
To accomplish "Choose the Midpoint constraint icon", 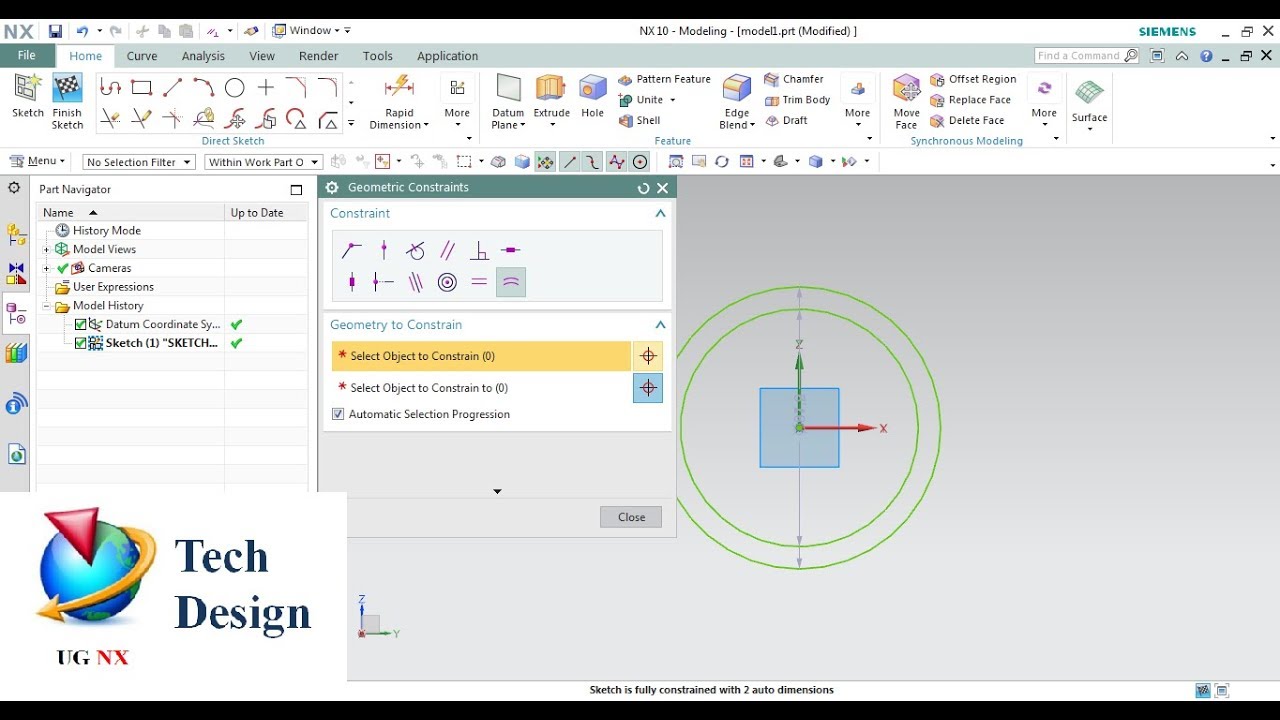I will [x=383, y=282].
